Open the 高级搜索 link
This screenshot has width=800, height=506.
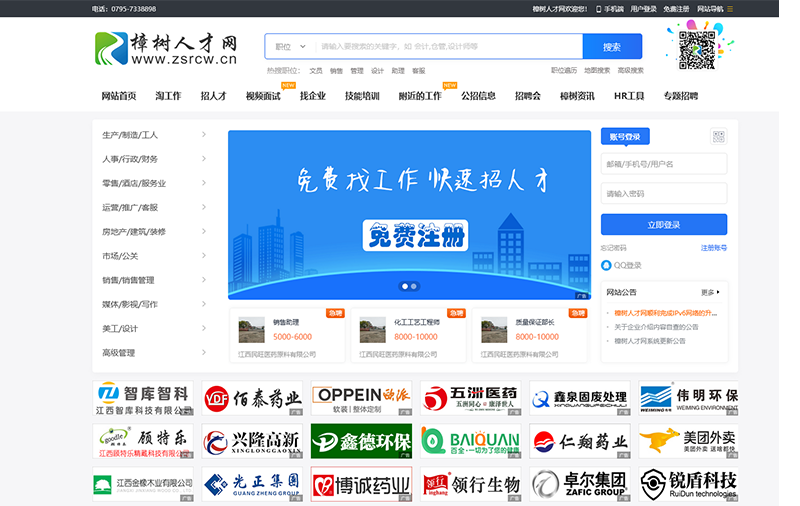coord(631,70)
